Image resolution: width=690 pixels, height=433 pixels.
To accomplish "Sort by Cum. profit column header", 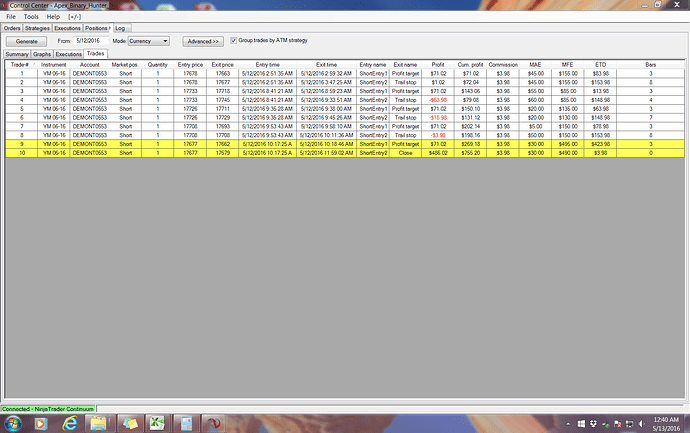I will pos(470,65).
